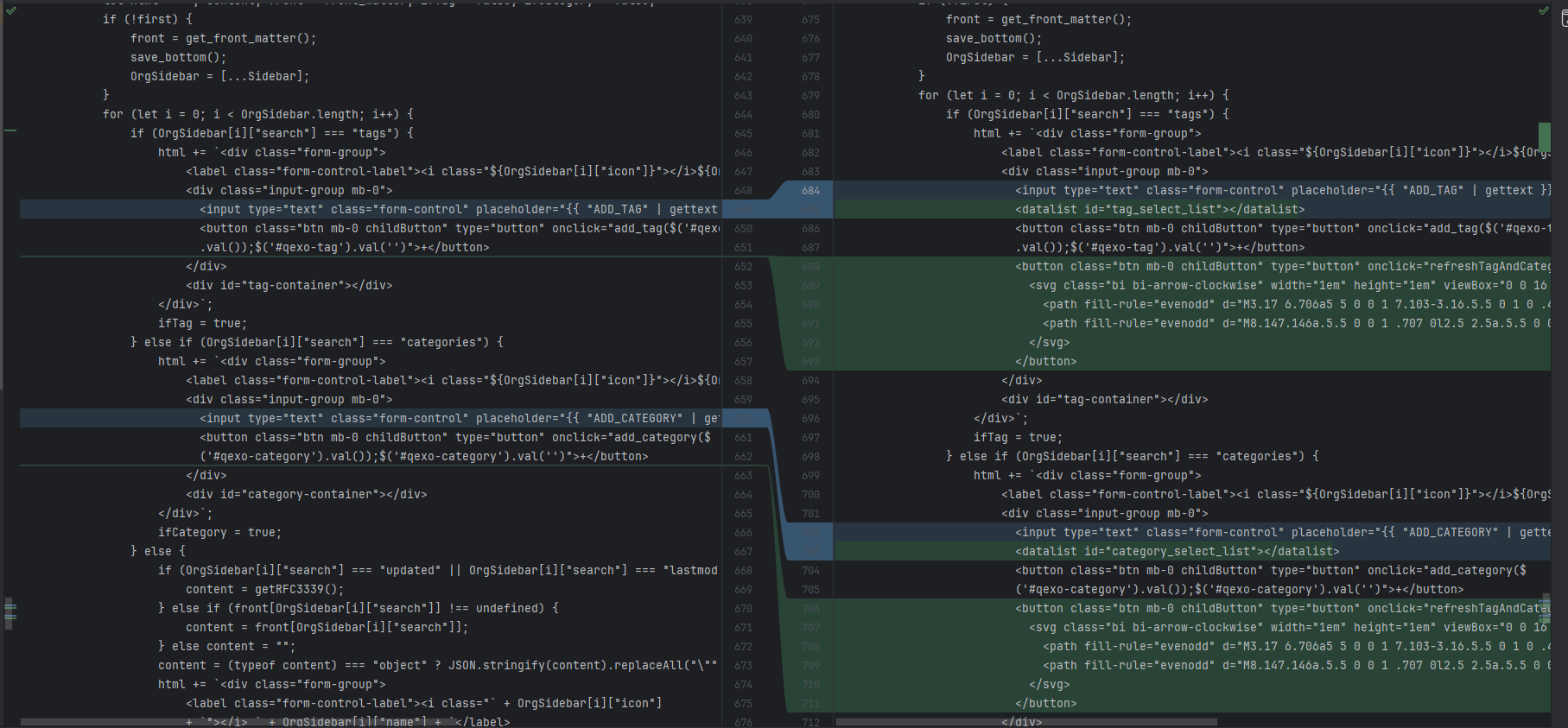Image resolution: width=1568 pixels, height=728 pixels.
Task: Click the large green change marker on right stripe
Action: point(1544,137)
